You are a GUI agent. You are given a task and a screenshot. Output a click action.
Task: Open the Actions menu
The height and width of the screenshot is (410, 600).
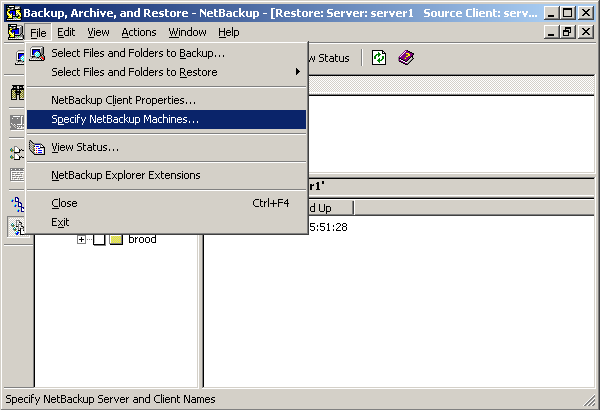pyautogui.click(x=139, y=33)
